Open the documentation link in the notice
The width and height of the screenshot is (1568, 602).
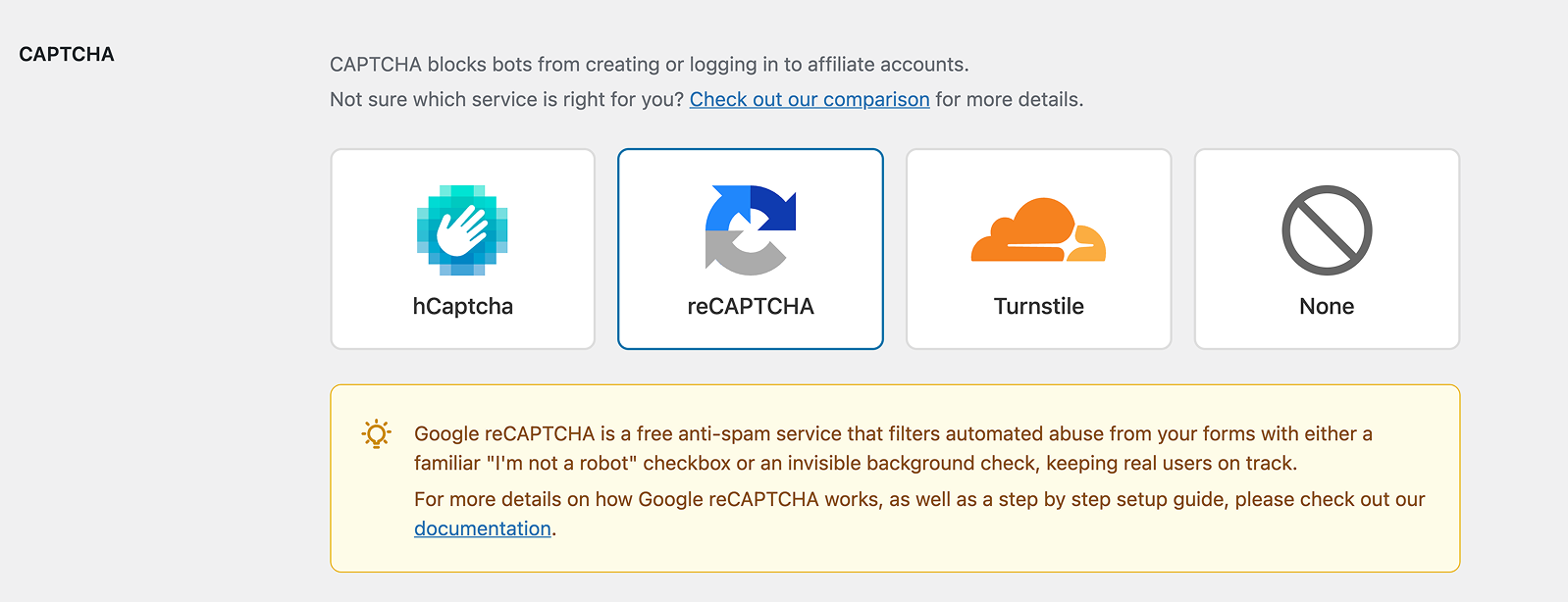tap(483, 528)
